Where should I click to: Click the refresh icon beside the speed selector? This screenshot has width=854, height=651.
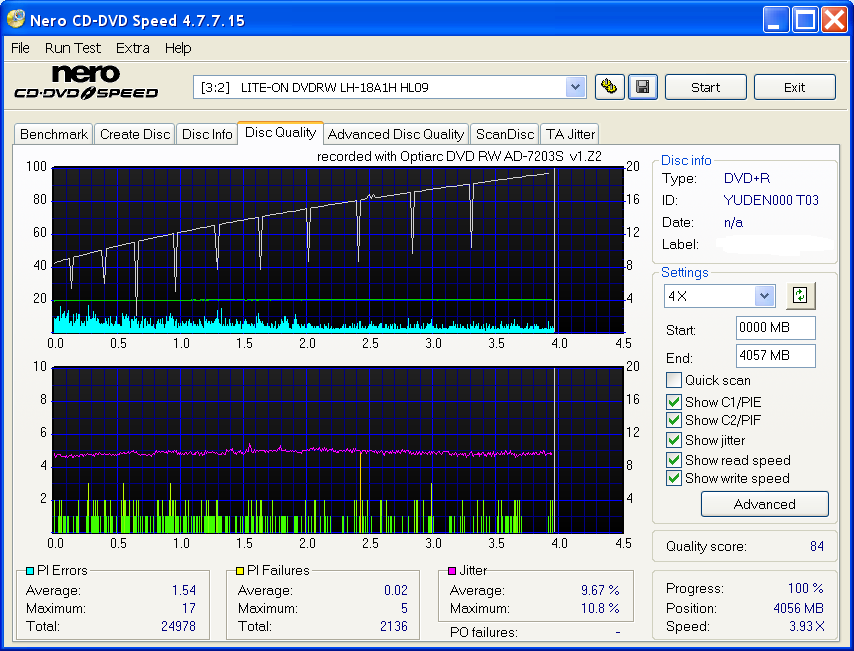click(799, 296)
